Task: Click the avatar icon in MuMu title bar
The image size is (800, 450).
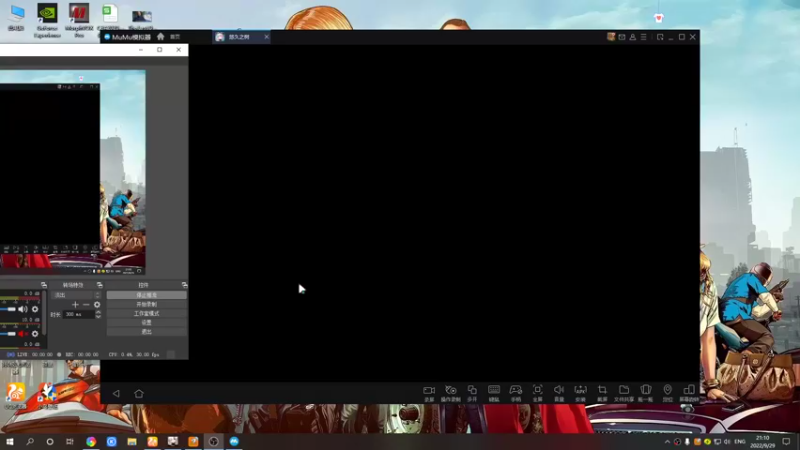Action: pyautogui.click(x=611, y=37)
